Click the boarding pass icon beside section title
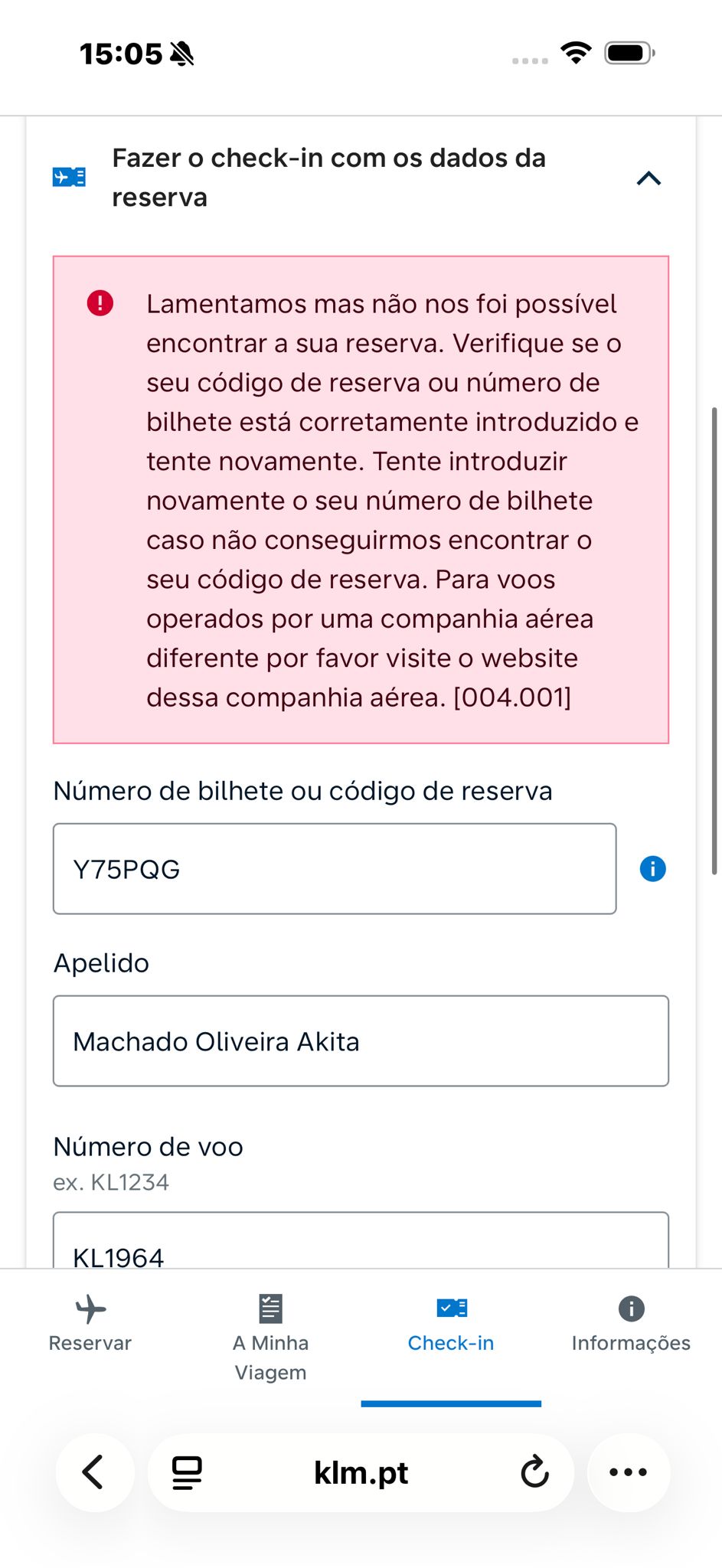This screenshot has width=722, height=1568. point(69,178)
